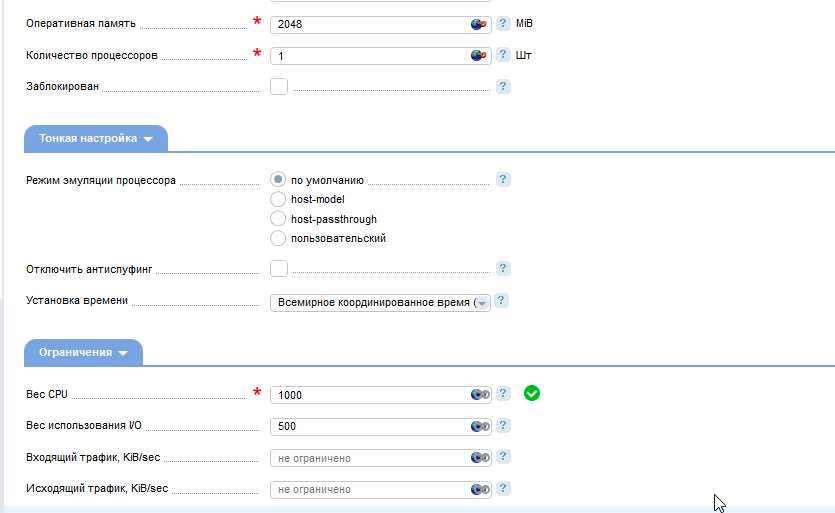Click the chain icon in Входящий трафик field
835x513 pixels.
pos(480,458)
